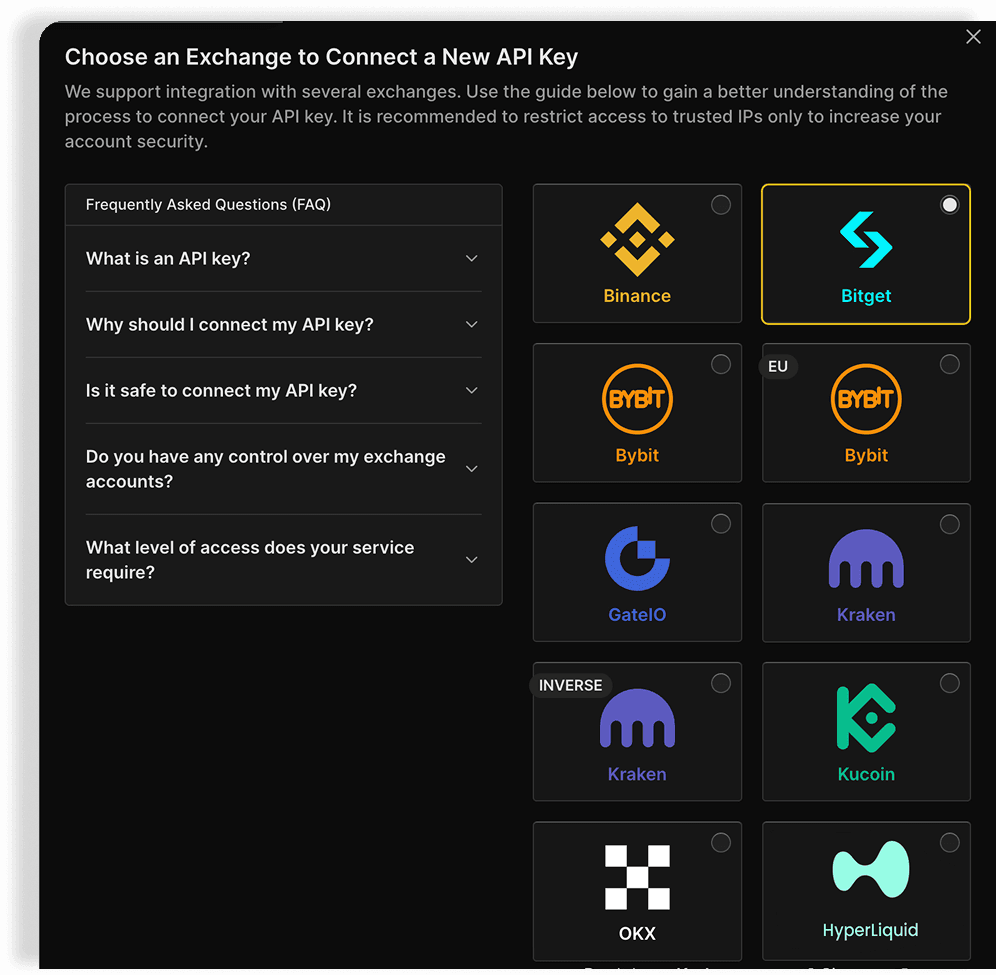Open the "What is an API key?" question text
996x975 pixels.
[x=168, y=259]
